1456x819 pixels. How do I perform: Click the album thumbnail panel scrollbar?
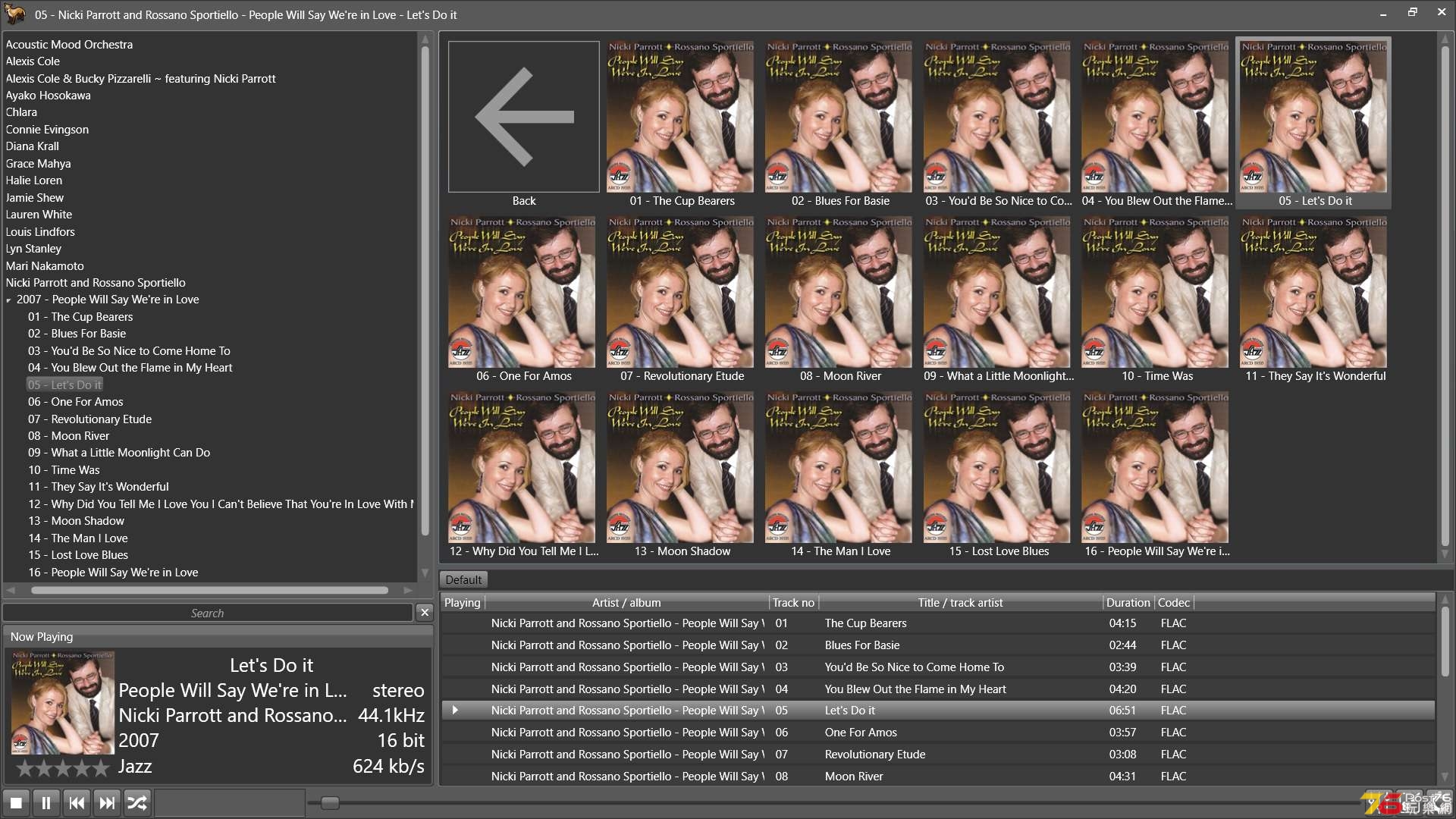(1445, 296)
